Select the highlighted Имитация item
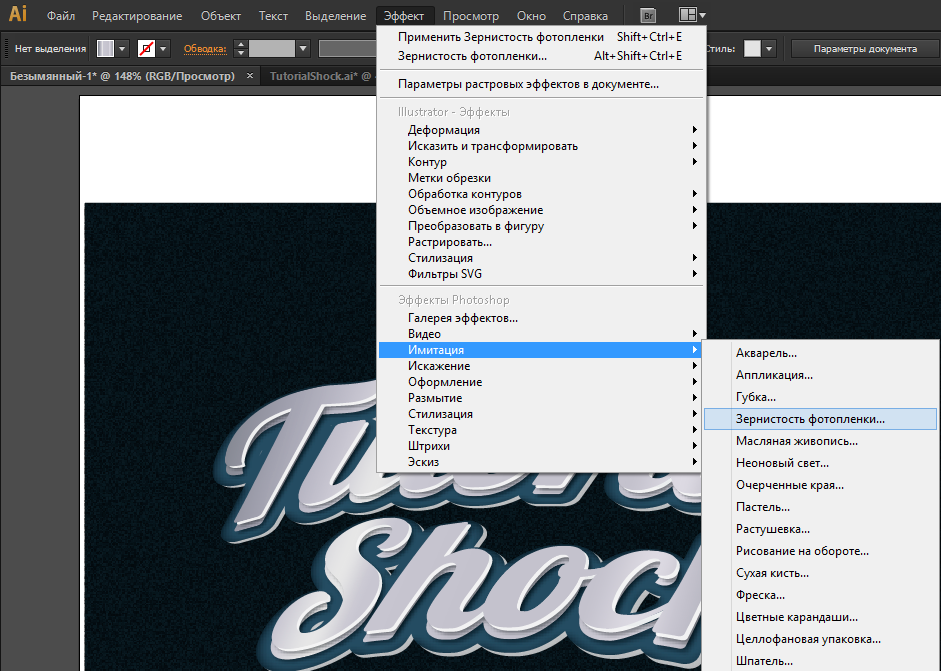The height and width of the screenshot is (671, 941). [540, 350]
